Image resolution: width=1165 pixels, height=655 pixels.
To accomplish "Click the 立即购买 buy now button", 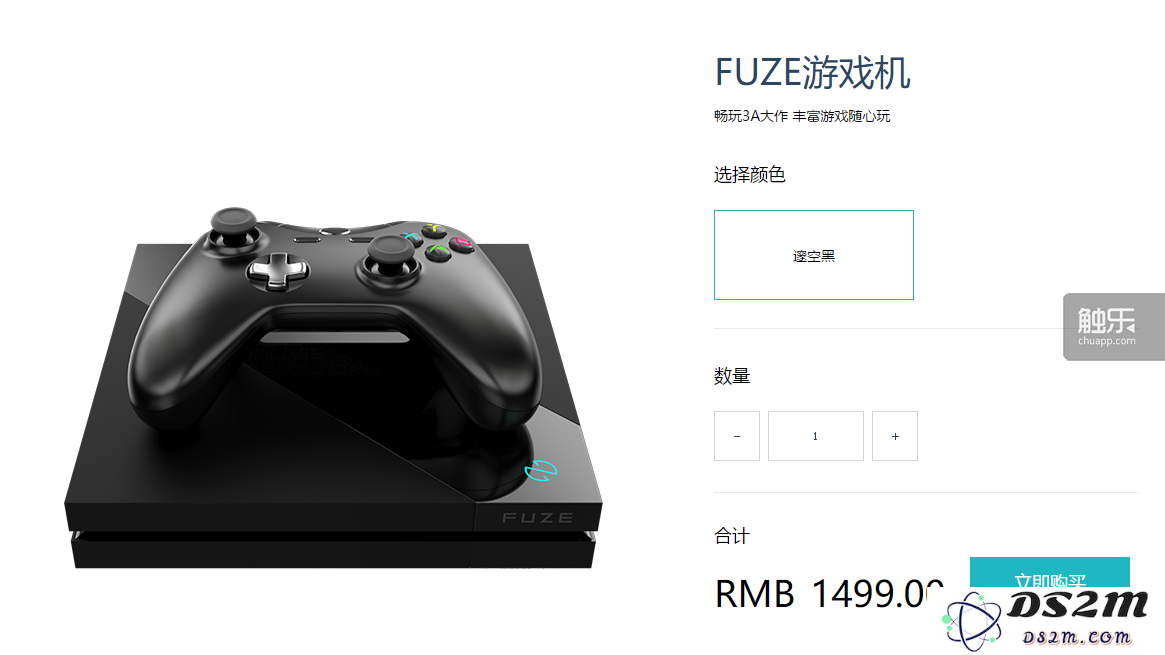I will pyautogui.click(x=1049, y=573).
